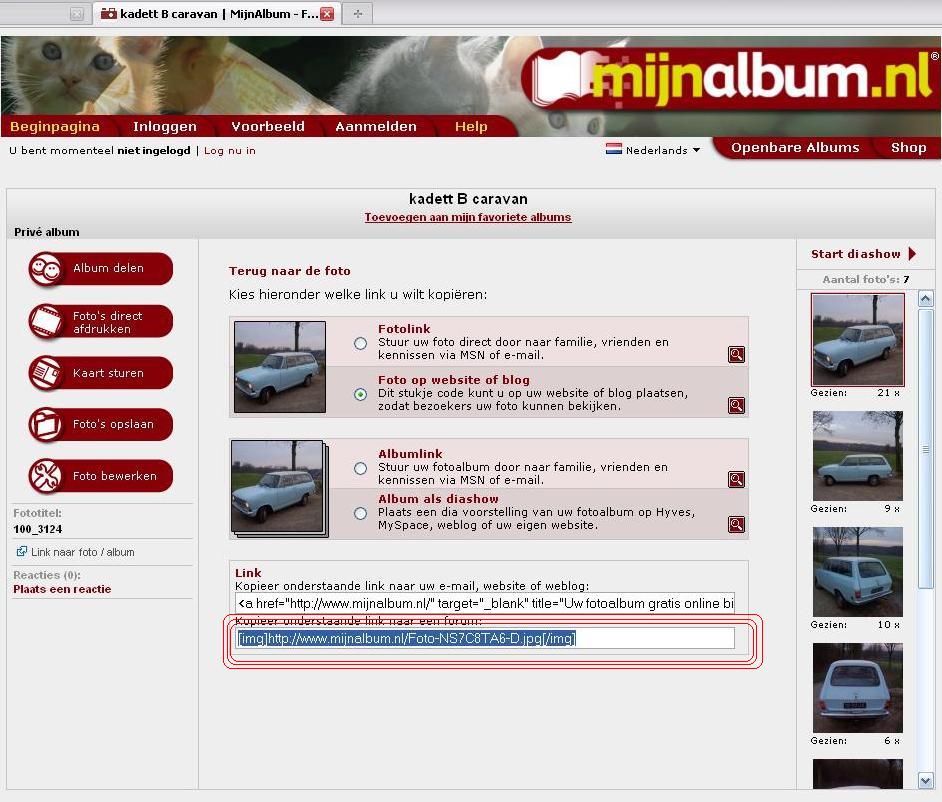The height and width of the screenshot is (802, 942).
Task: Click the Start diashow arrow
Action: tap(912, 254)
